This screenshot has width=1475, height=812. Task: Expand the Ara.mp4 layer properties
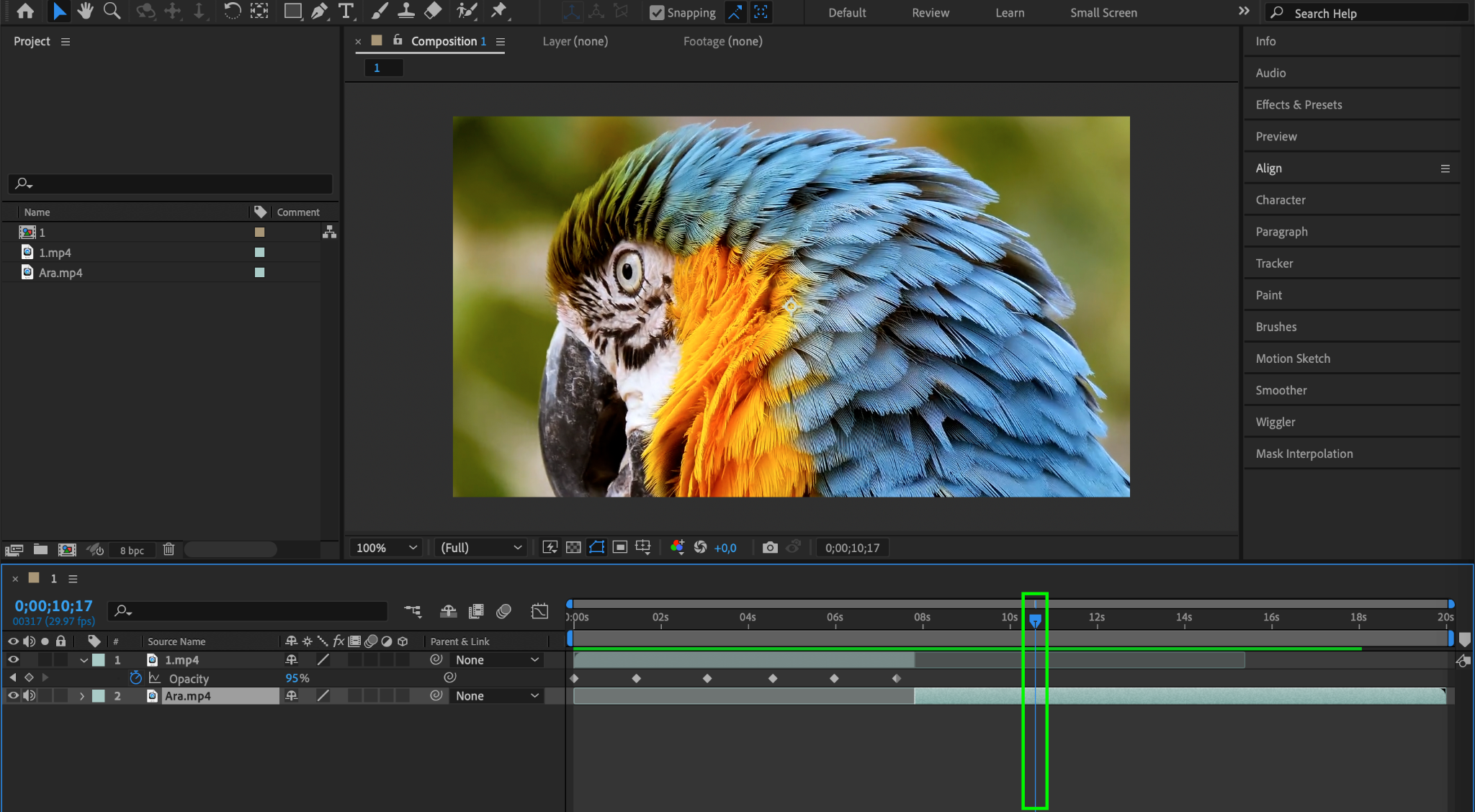[x=82, y=696]
